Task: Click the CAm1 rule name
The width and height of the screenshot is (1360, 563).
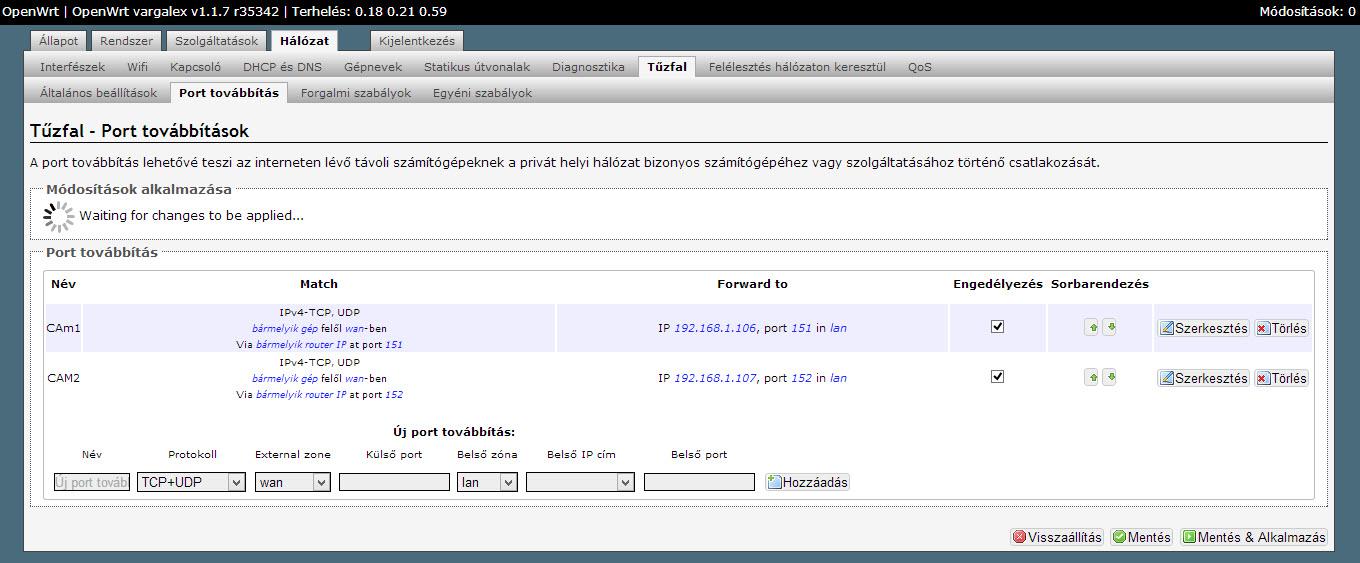Action: (x=63, y=328)
